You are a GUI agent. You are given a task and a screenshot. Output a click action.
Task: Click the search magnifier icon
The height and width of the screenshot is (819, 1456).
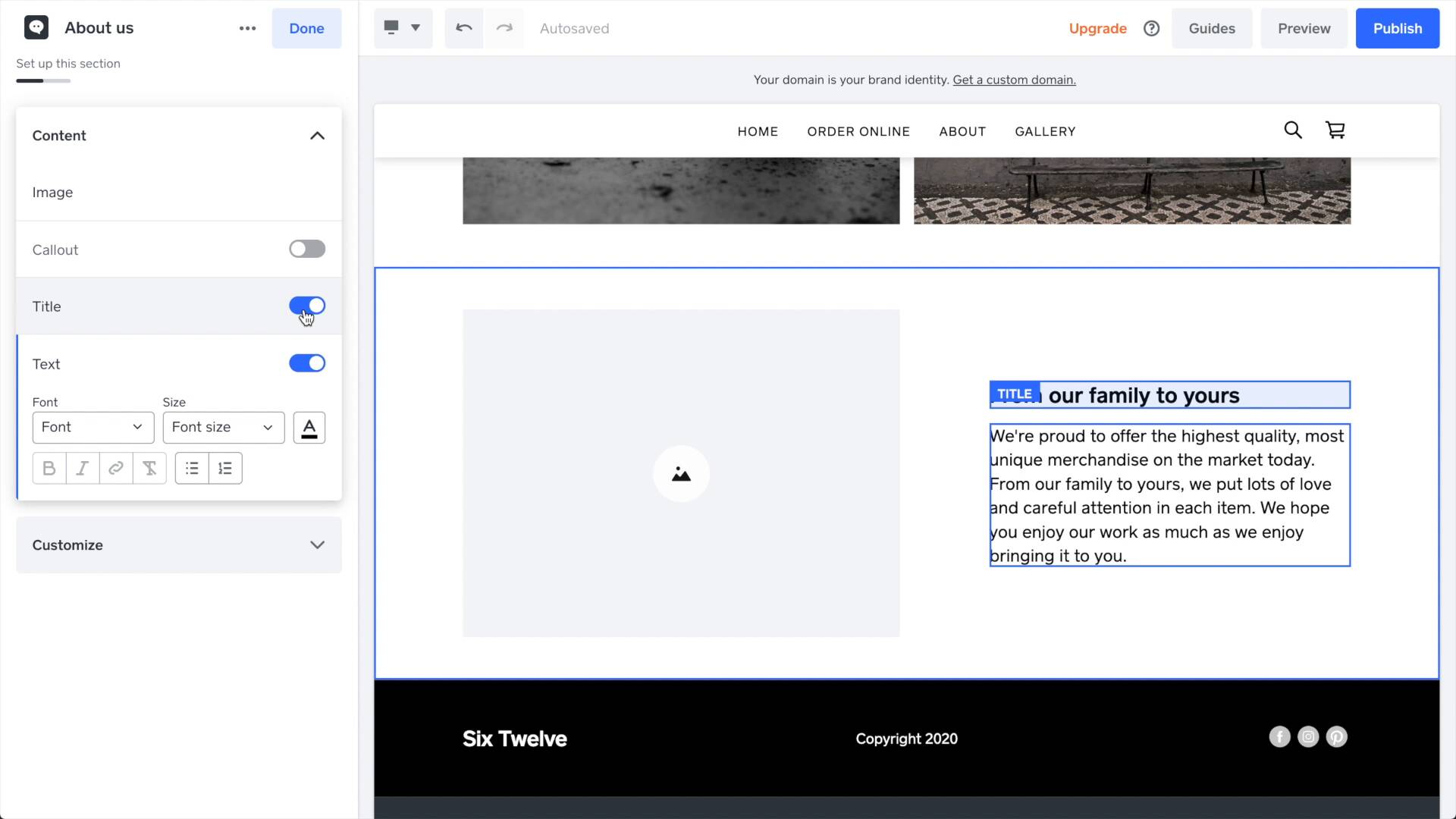click(1292, 130)
